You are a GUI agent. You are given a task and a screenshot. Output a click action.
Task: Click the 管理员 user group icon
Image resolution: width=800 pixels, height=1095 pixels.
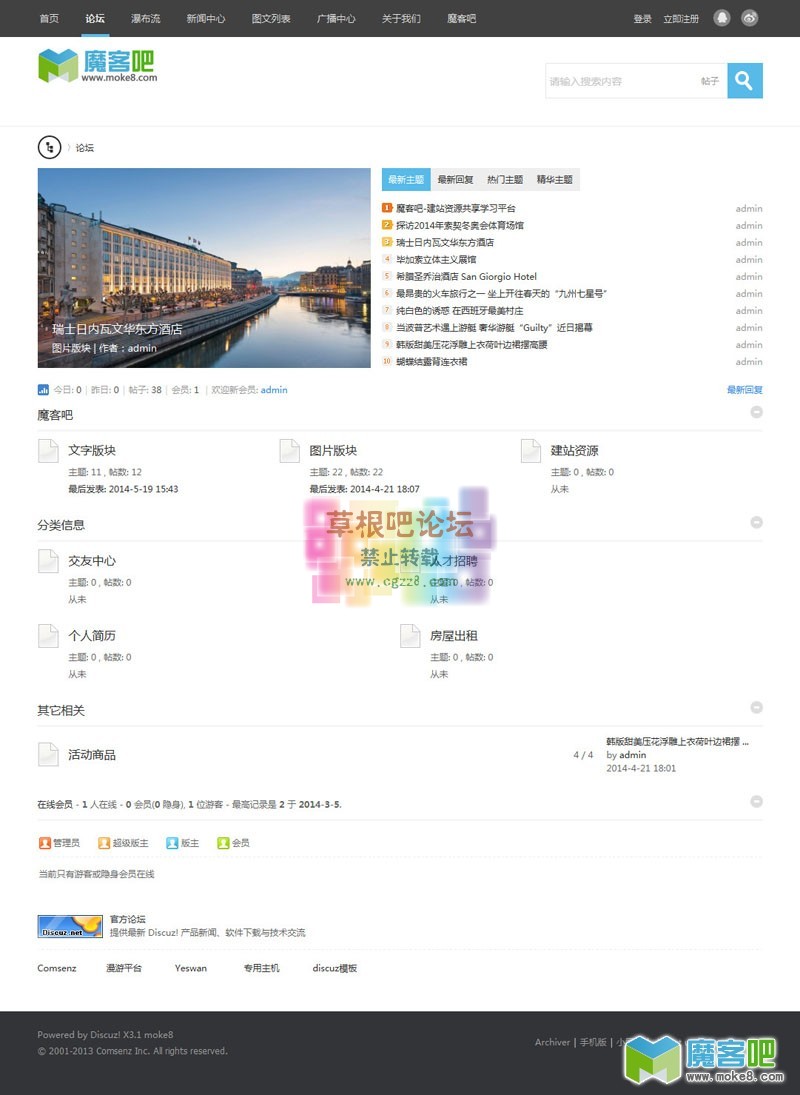[x=44, y=842]
